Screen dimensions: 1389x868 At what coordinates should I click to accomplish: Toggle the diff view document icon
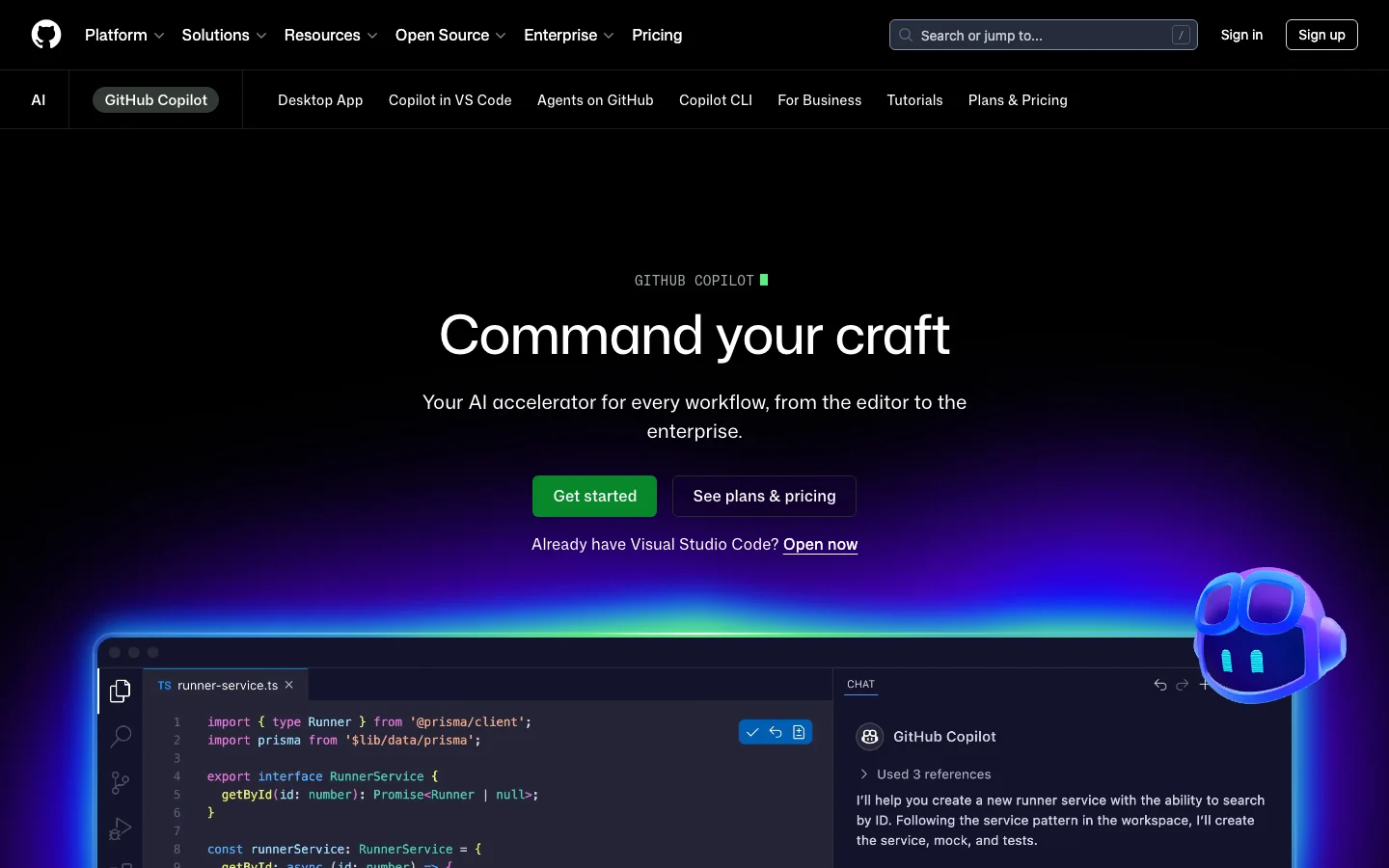(799, 732)
